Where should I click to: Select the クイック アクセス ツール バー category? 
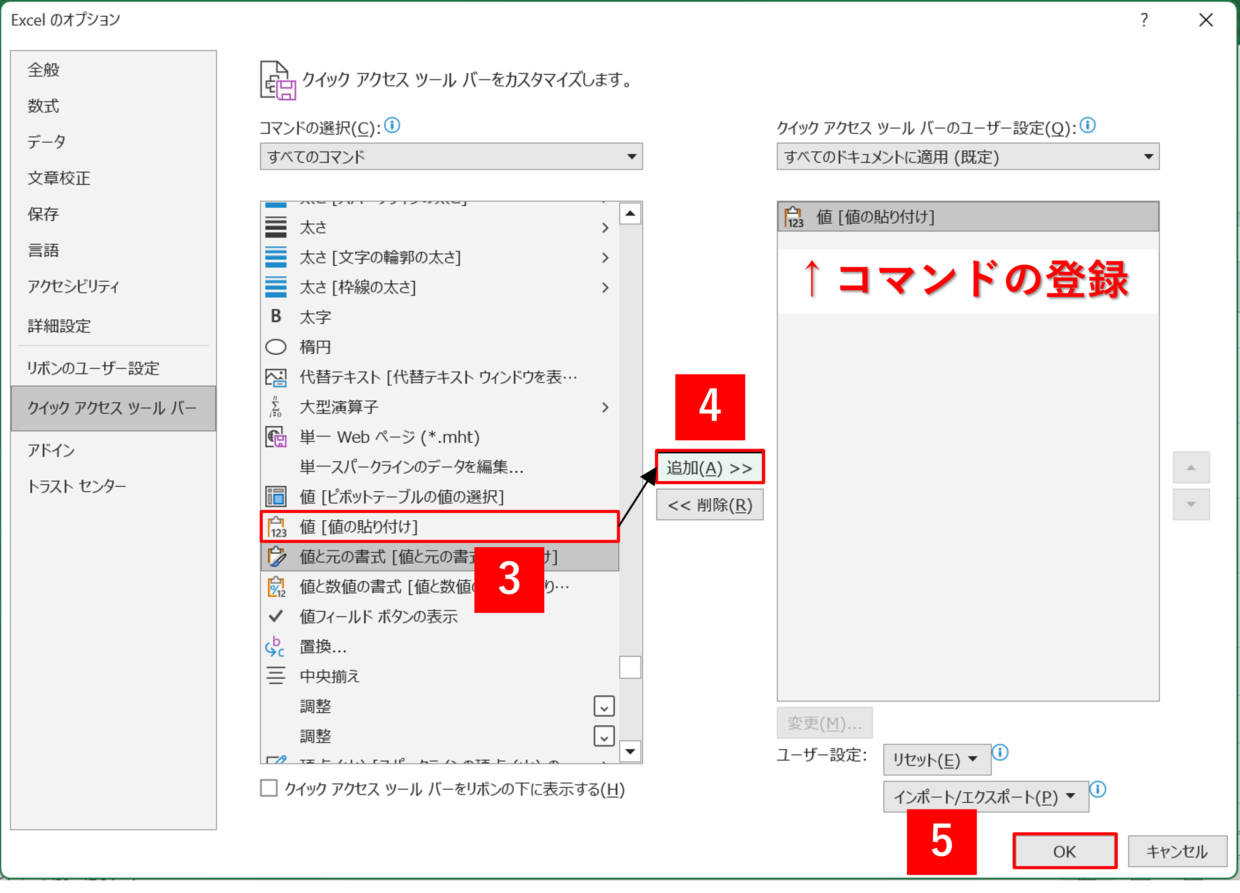[114, 408]
